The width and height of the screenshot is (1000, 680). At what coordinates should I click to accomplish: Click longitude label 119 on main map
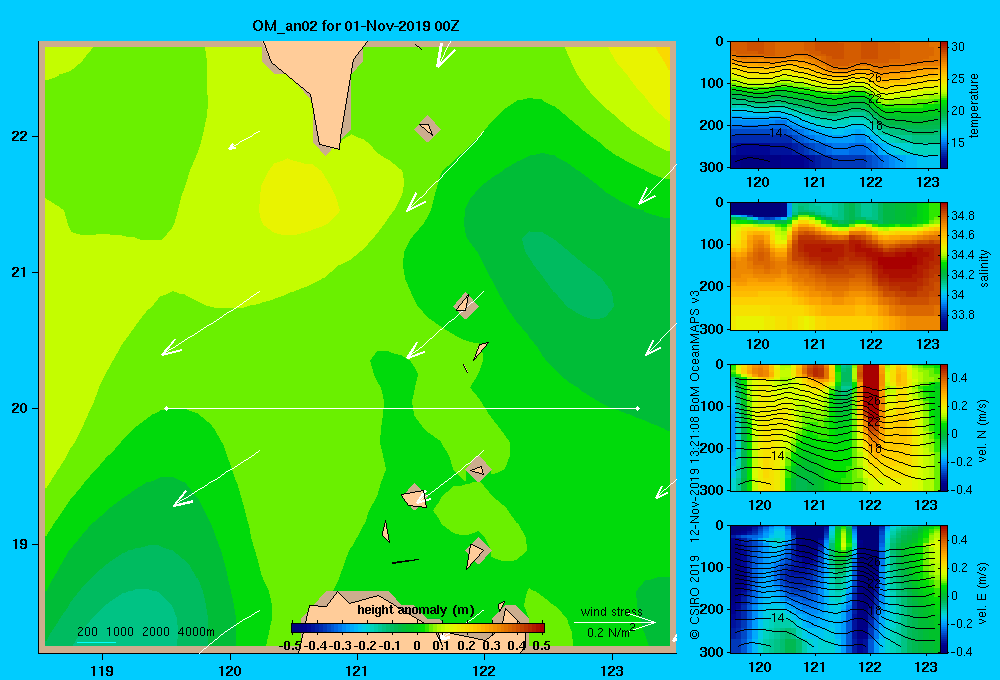102,670
